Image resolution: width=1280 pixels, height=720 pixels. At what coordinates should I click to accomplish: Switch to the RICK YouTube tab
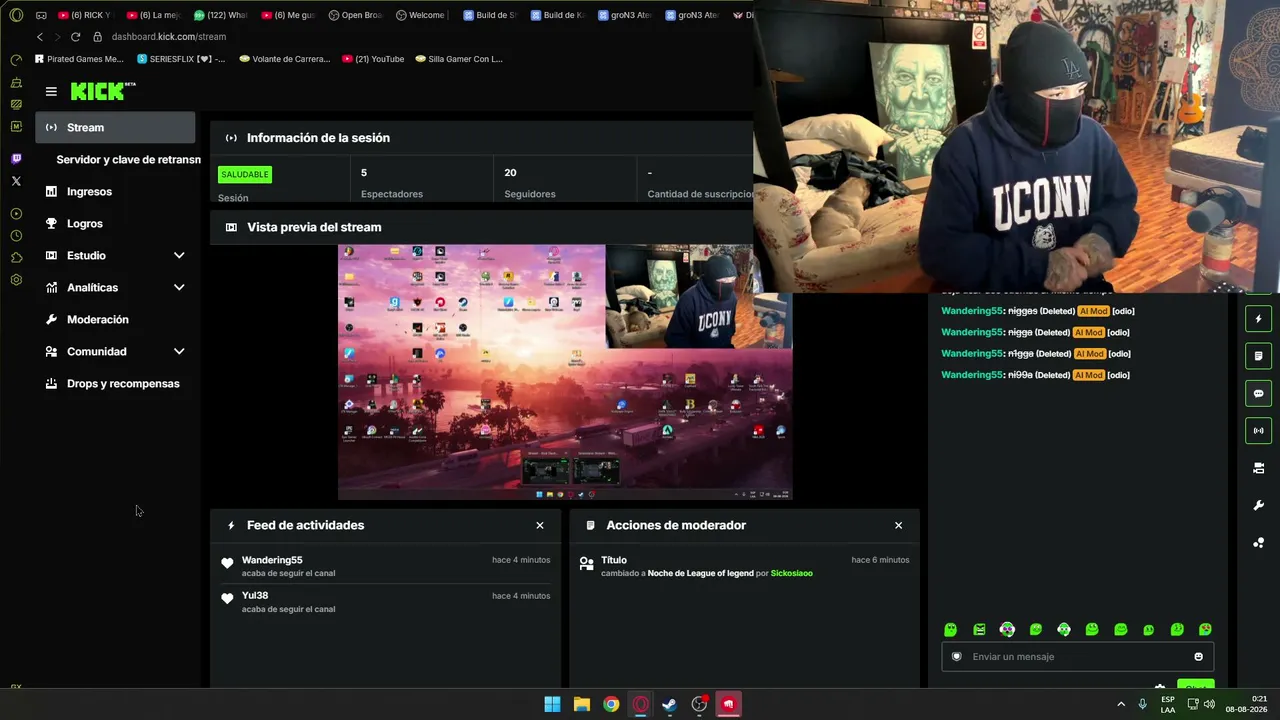(85, 15)
